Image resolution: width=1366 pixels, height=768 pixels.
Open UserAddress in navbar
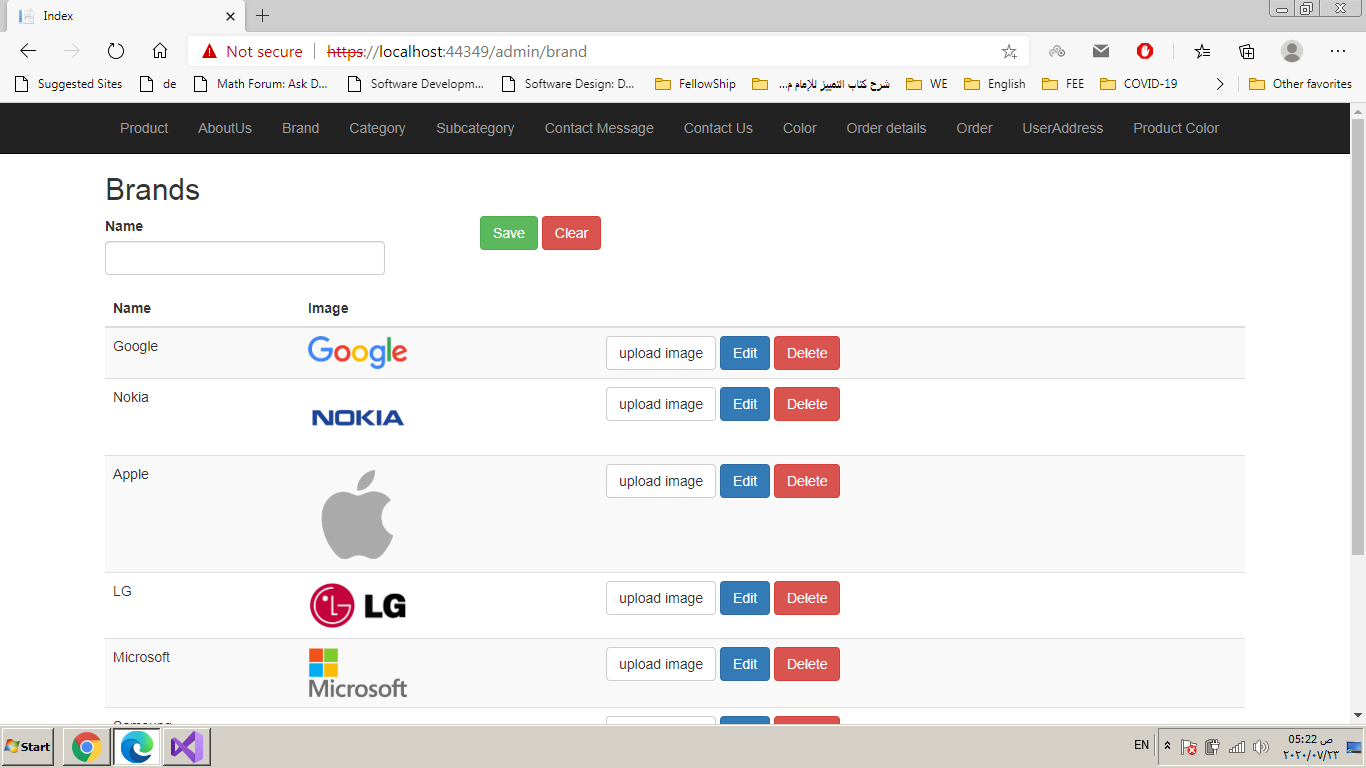(1062, 128)
